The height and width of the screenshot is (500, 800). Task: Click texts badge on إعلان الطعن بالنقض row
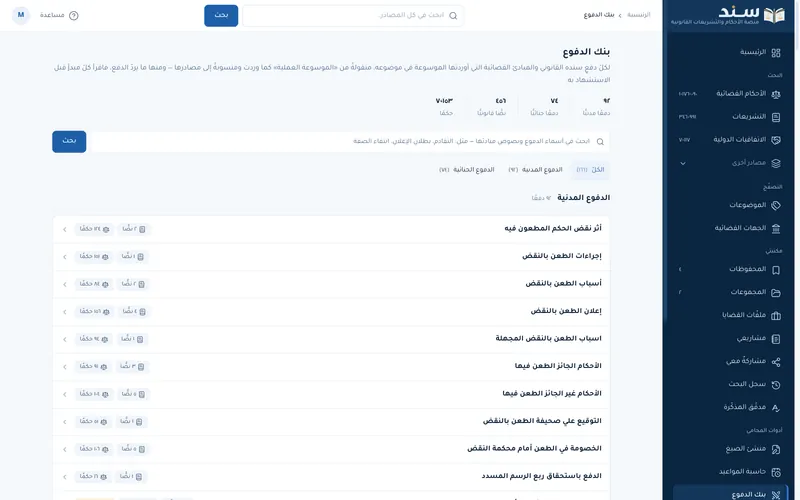click(x=134, y=311)
